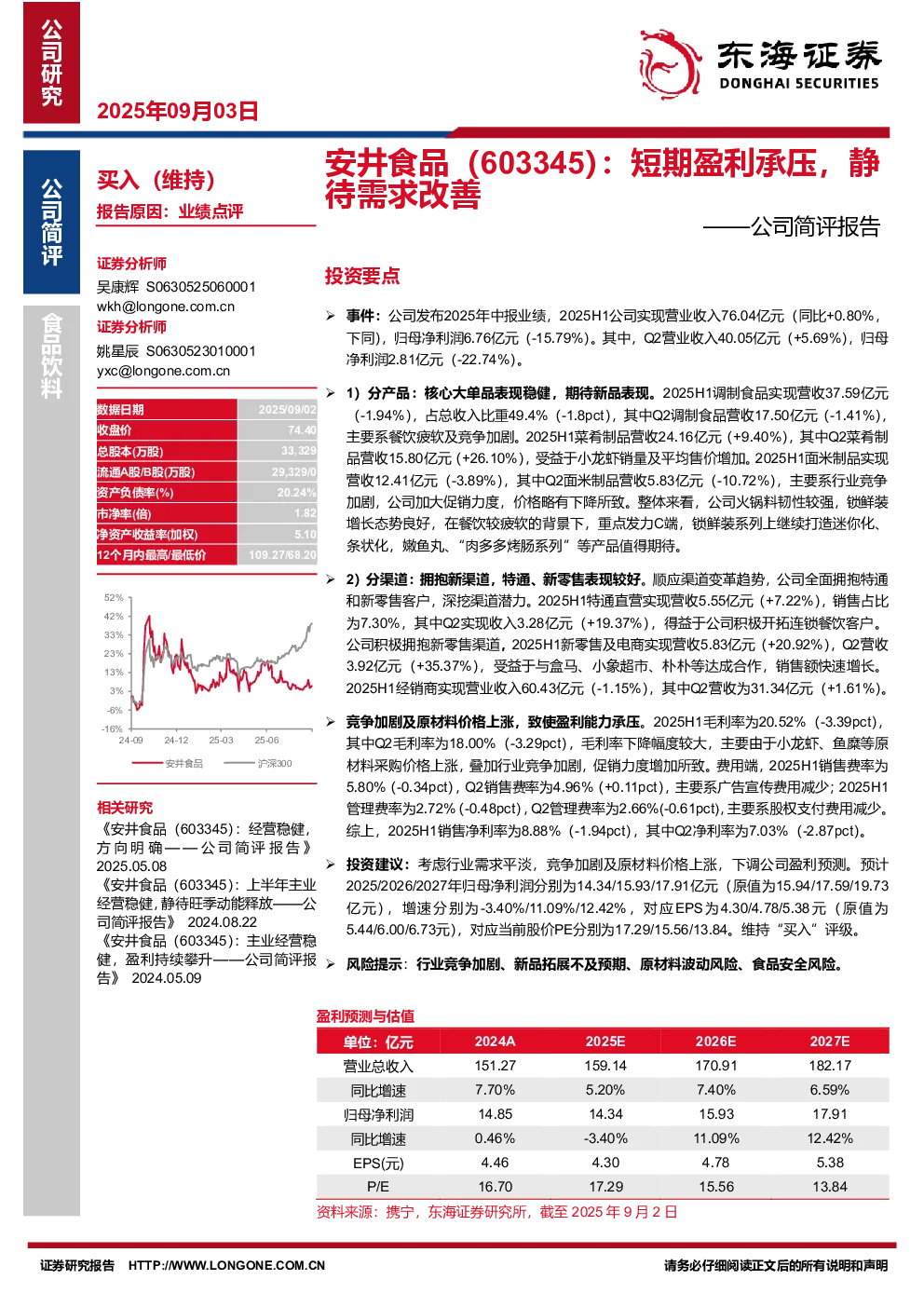Open related report dated 2025.05.08
The height and width of the screenshot is (1307, 924).
(x=206, y=847)
